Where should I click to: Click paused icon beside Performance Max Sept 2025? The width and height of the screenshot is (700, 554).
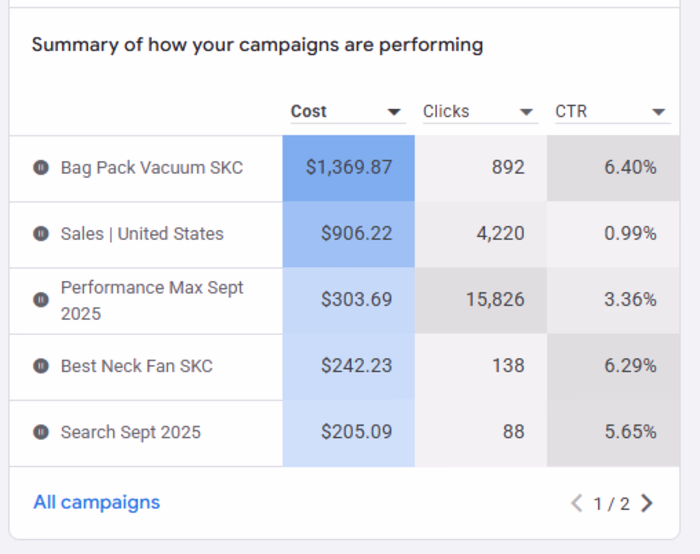(41, 300)
